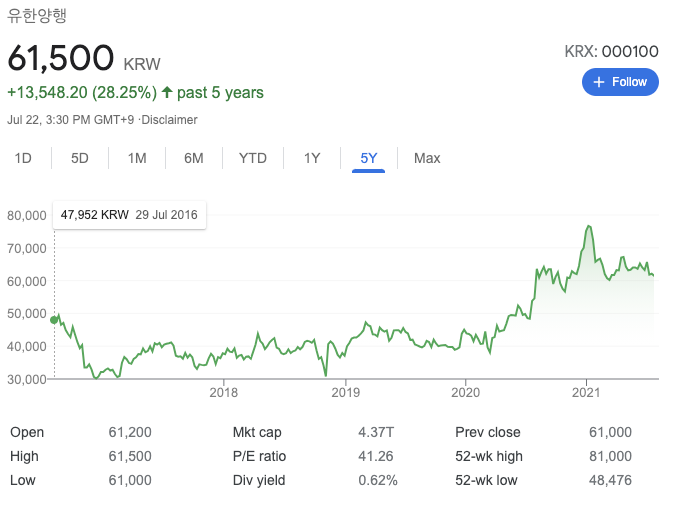This screenshot has height=513, width=681.
Task: Choose the YTD range tab
Action: (x=253, y=158)
